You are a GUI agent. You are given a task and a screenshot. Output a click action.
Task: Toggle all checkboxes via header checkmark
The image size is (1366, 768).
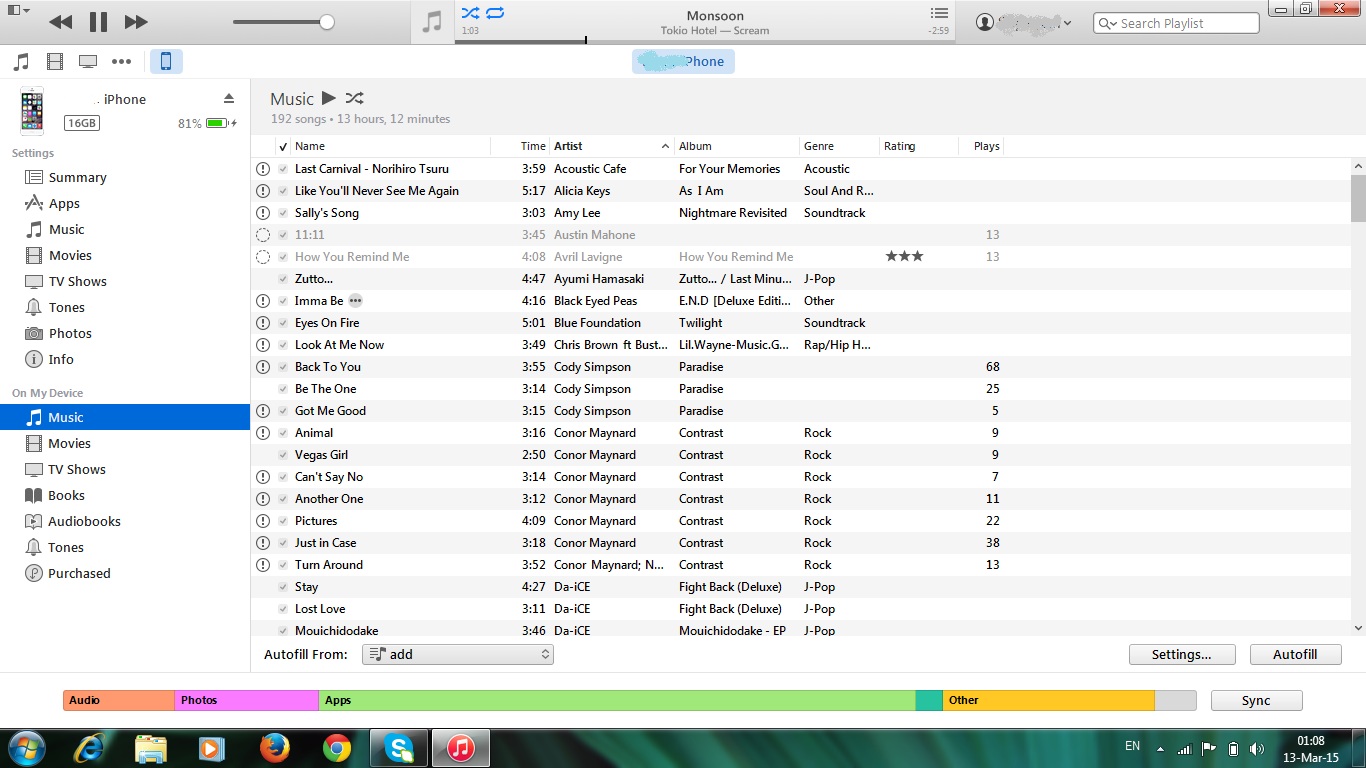(x=283, y=146)
